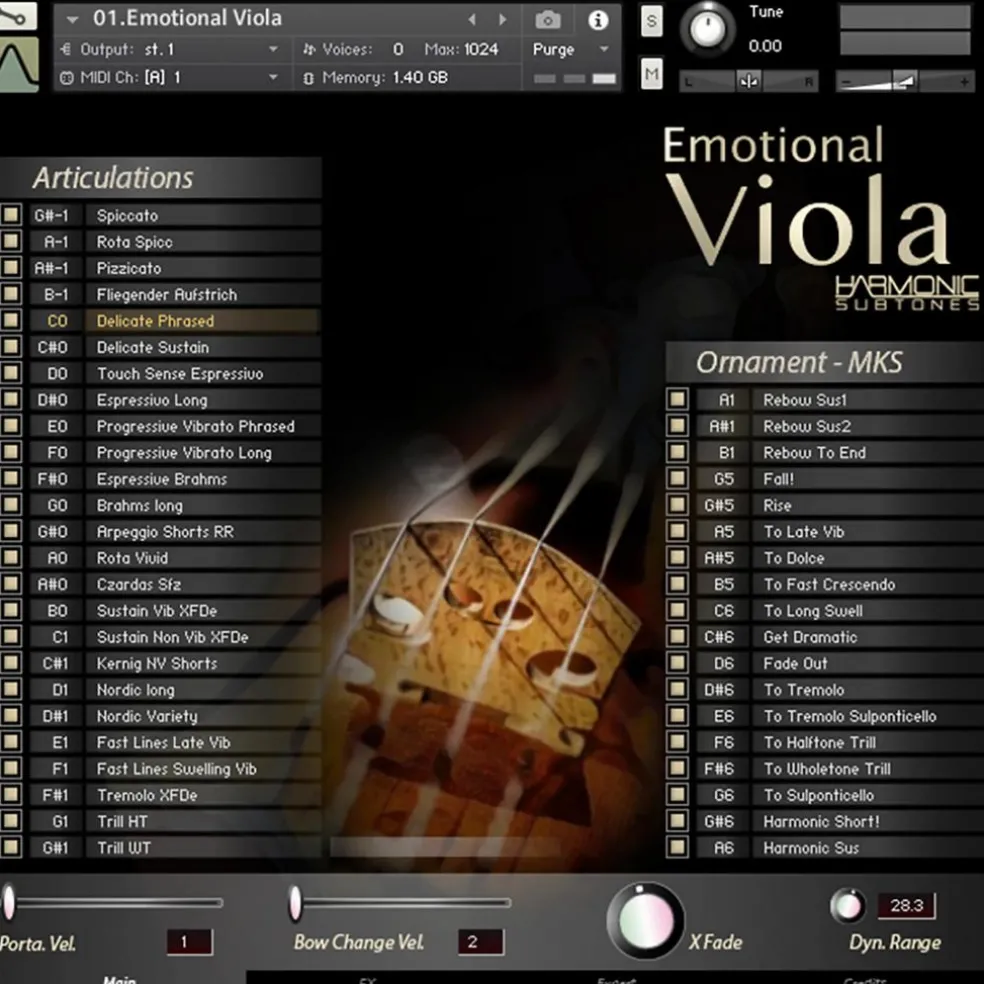The height and width of the screenshot is (984, 984).
Task: Click the Porta. Vel. value field
Action: pyautogui.click(x=190, y=942)
